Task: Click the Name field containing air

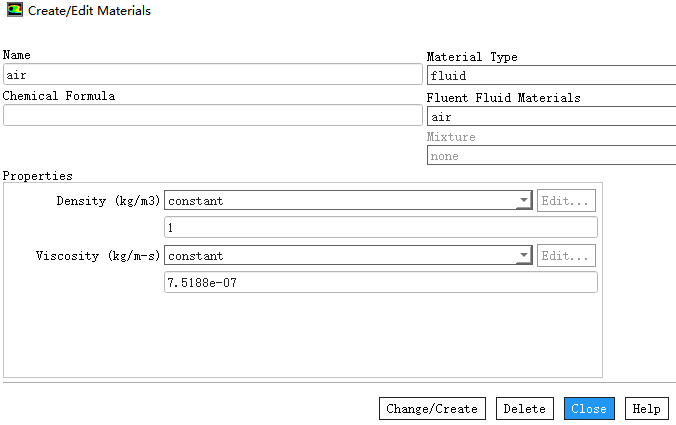Action: (212, 75)
